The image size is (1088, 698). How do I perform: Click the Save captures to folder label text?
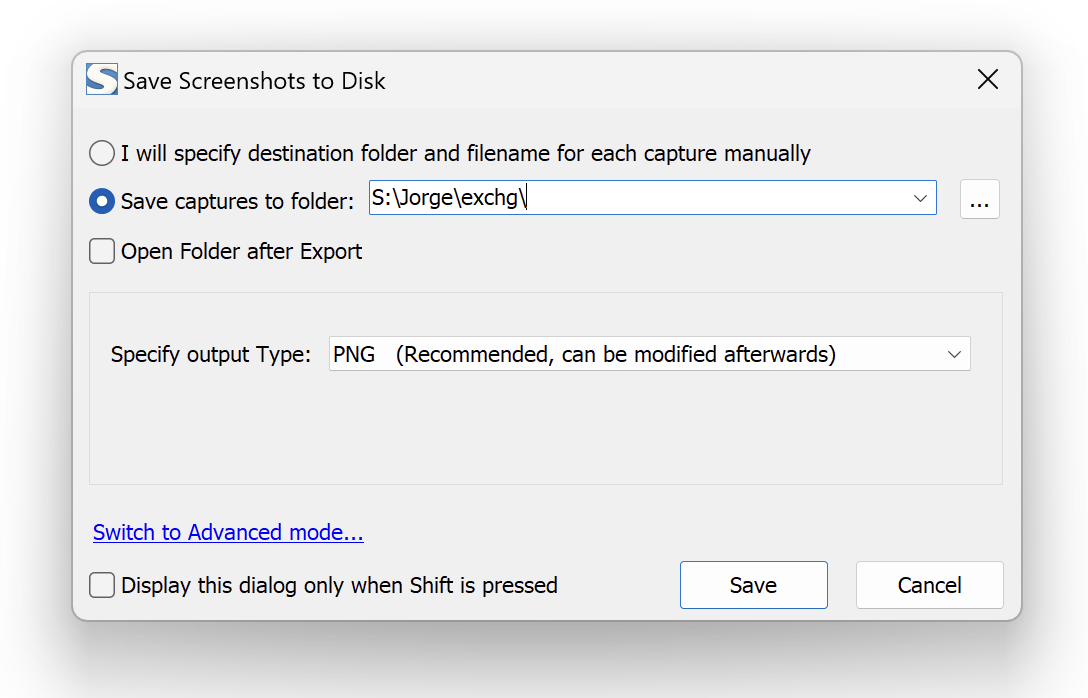click(237, 201)
